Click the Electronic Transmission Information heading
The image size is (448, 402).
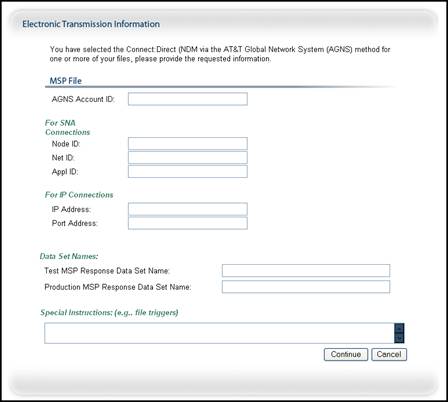point(91,24)
